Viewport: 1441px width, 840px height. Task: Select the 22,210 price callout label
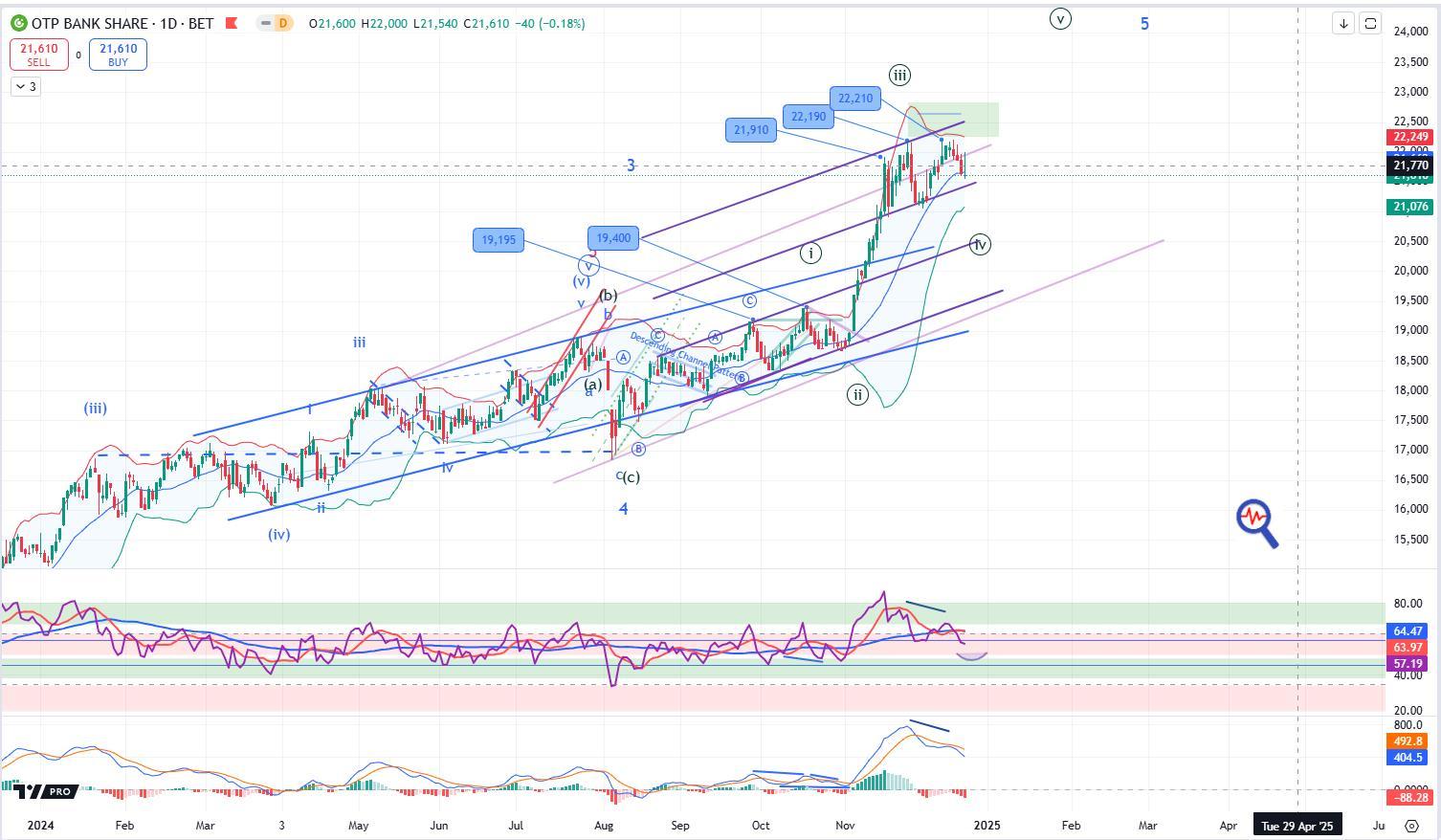pyautogui.click(x=854, y=98)
